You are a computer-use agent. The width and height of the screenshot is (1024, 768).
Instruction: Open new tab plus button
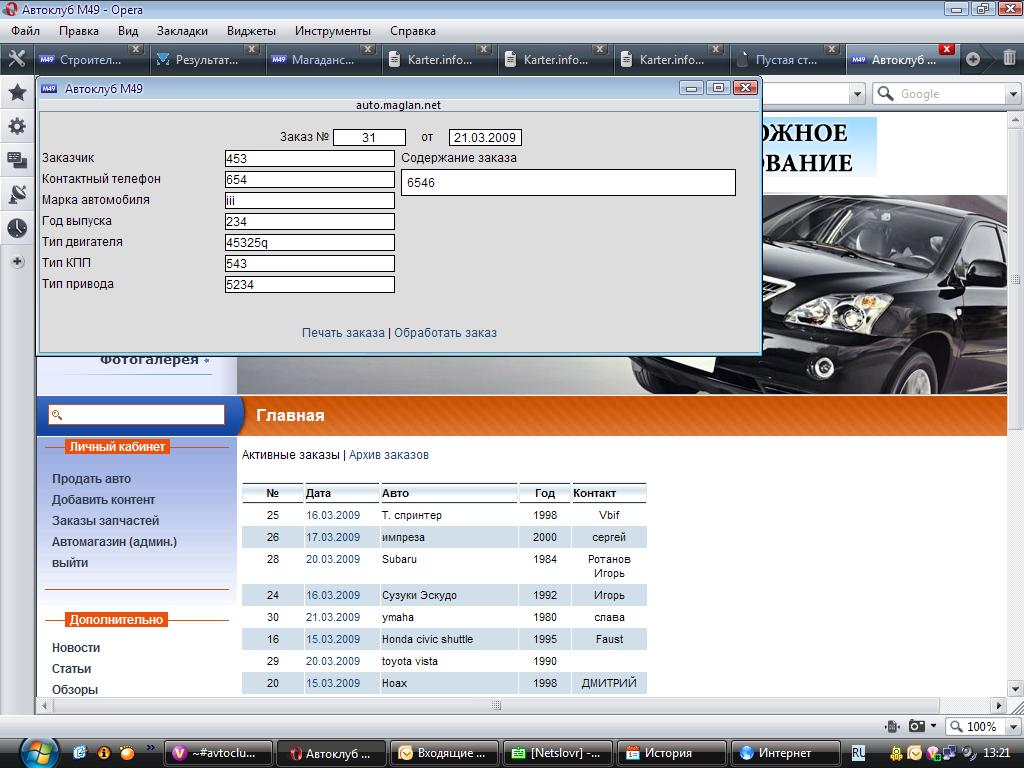click(973, 59)
